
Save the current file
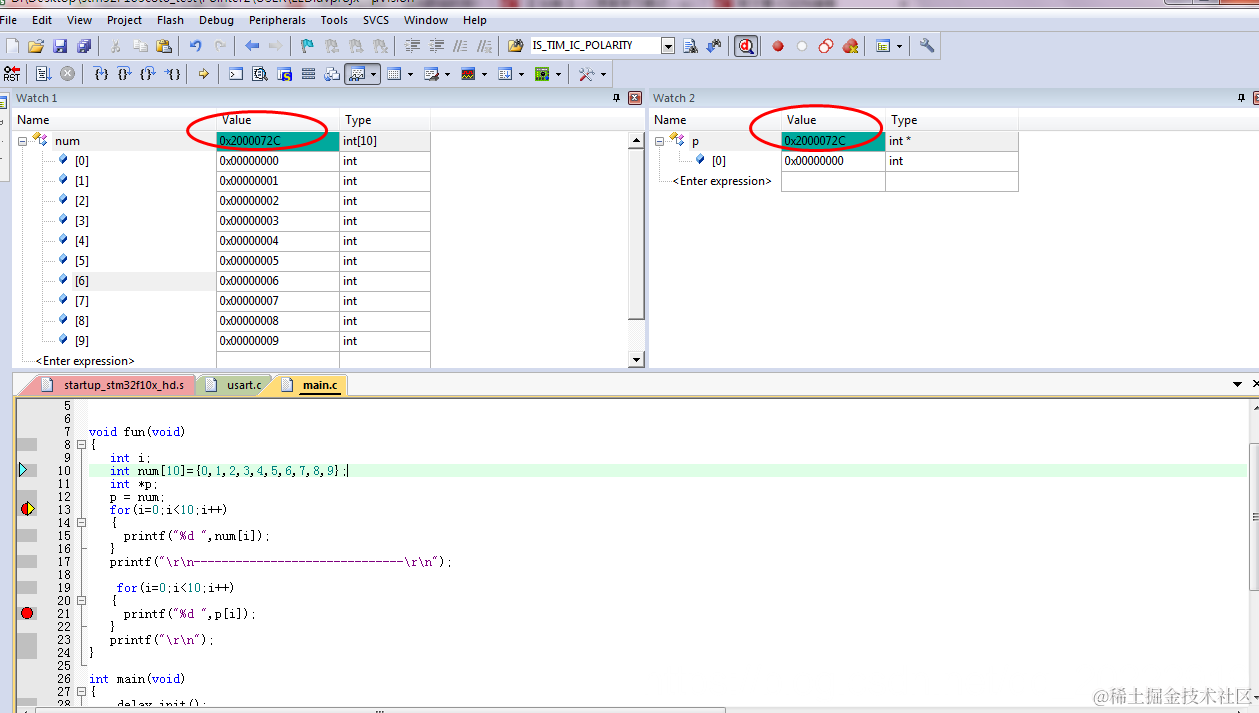(60, 46)
